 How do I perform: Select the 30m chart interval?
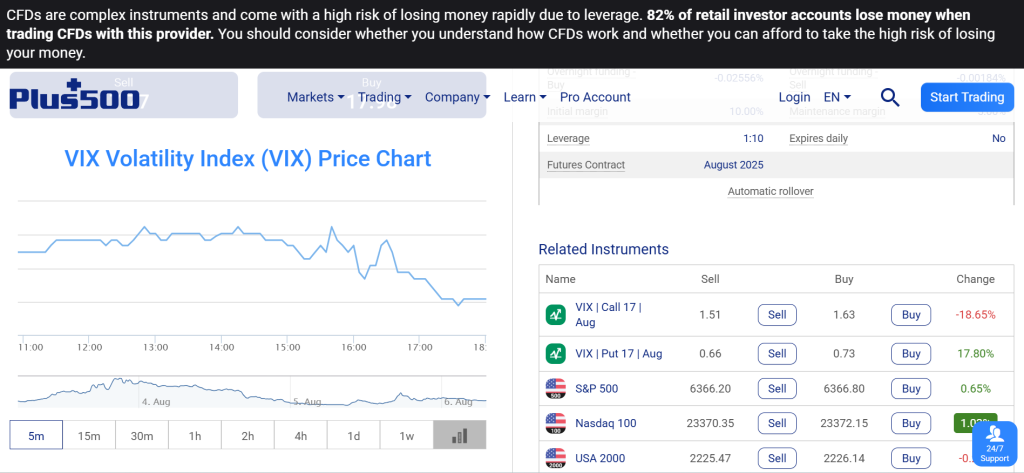[x=142, y=436]
